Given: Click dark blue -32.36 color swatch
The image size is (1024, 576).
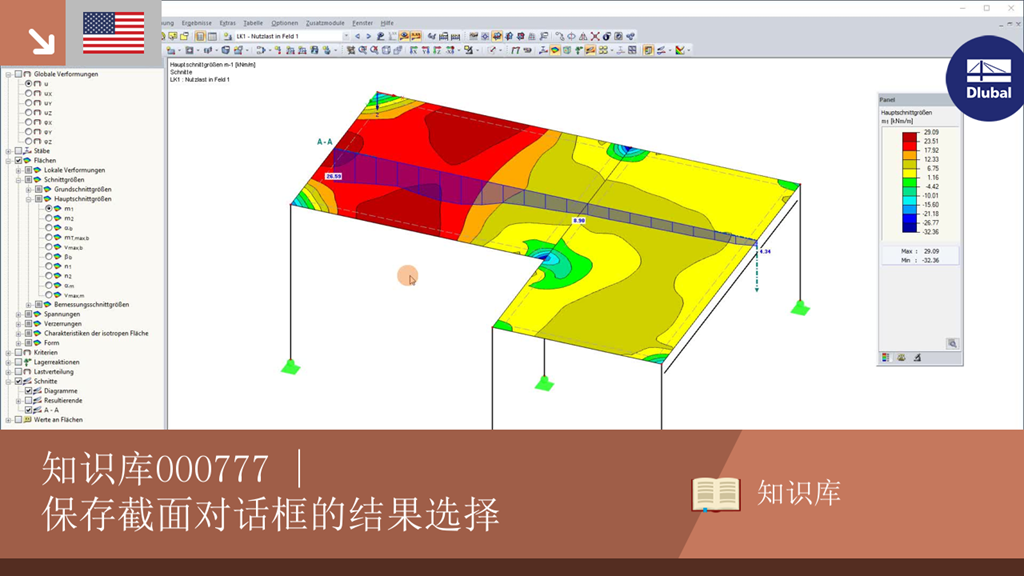Looking at the screenshot, I should click(x=910, y=227).
